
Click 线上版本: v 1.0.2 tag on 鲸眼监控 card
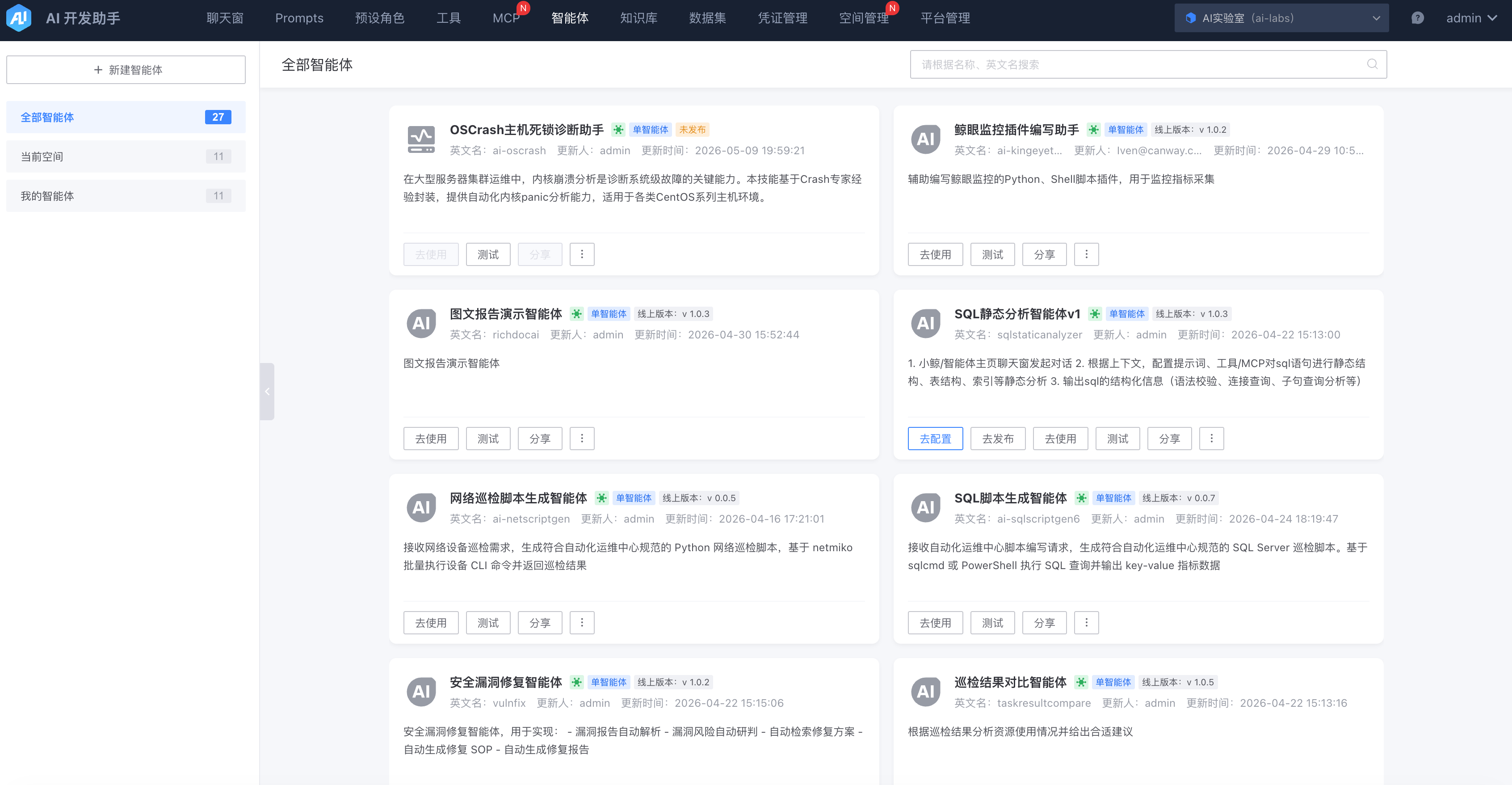[1190, 130]
